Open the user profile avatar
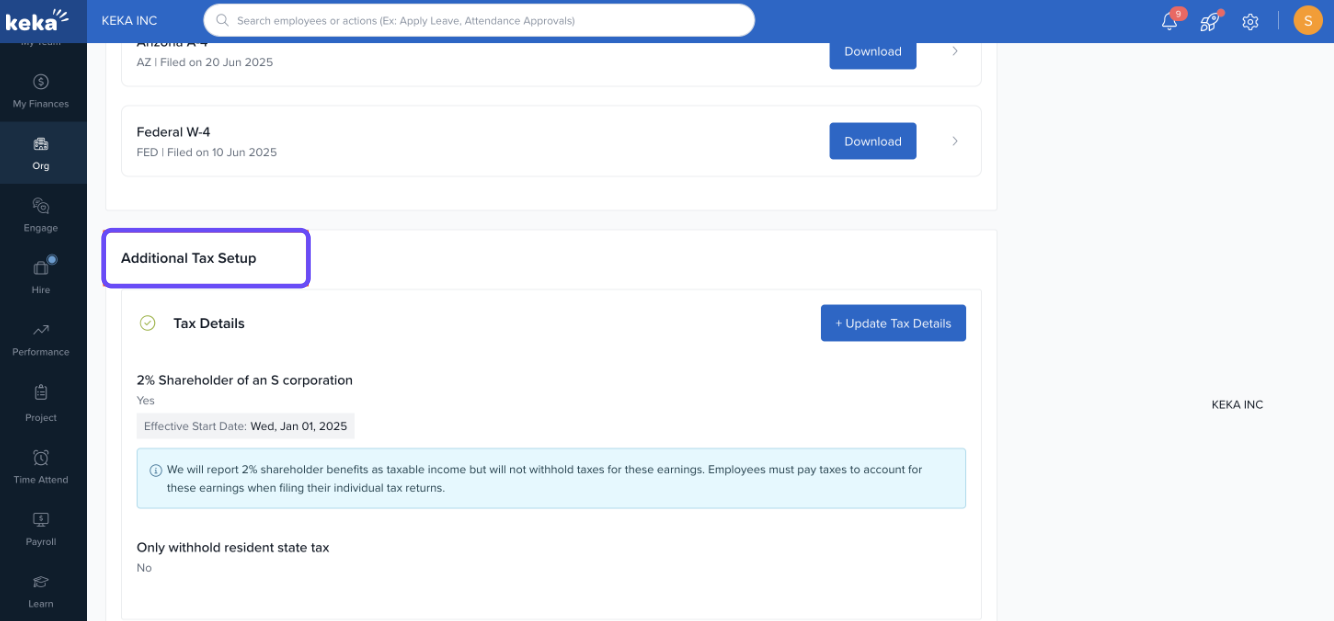 click(x=1307, y=20)
